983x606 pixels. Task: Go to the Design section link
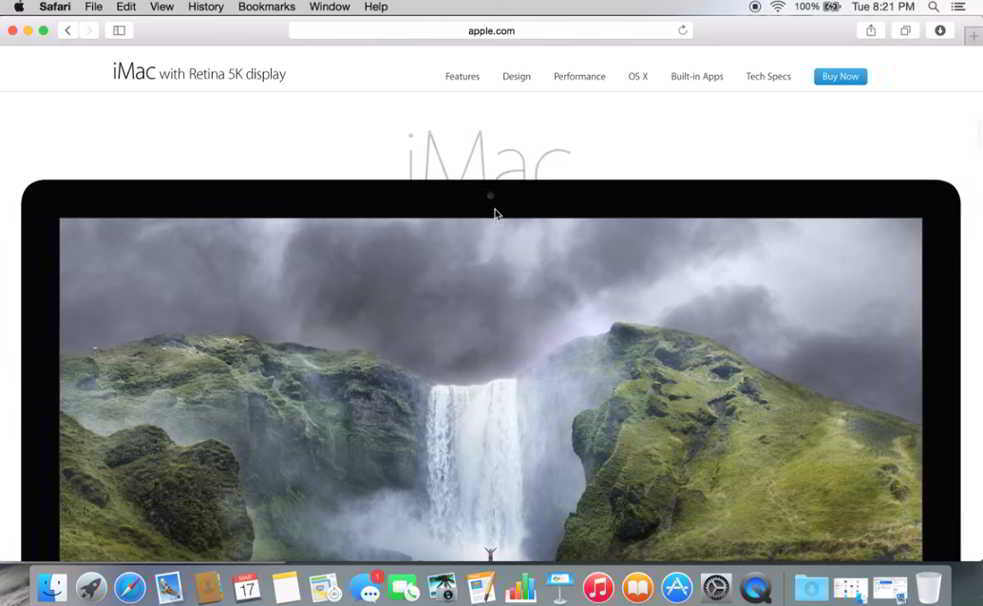517,76
